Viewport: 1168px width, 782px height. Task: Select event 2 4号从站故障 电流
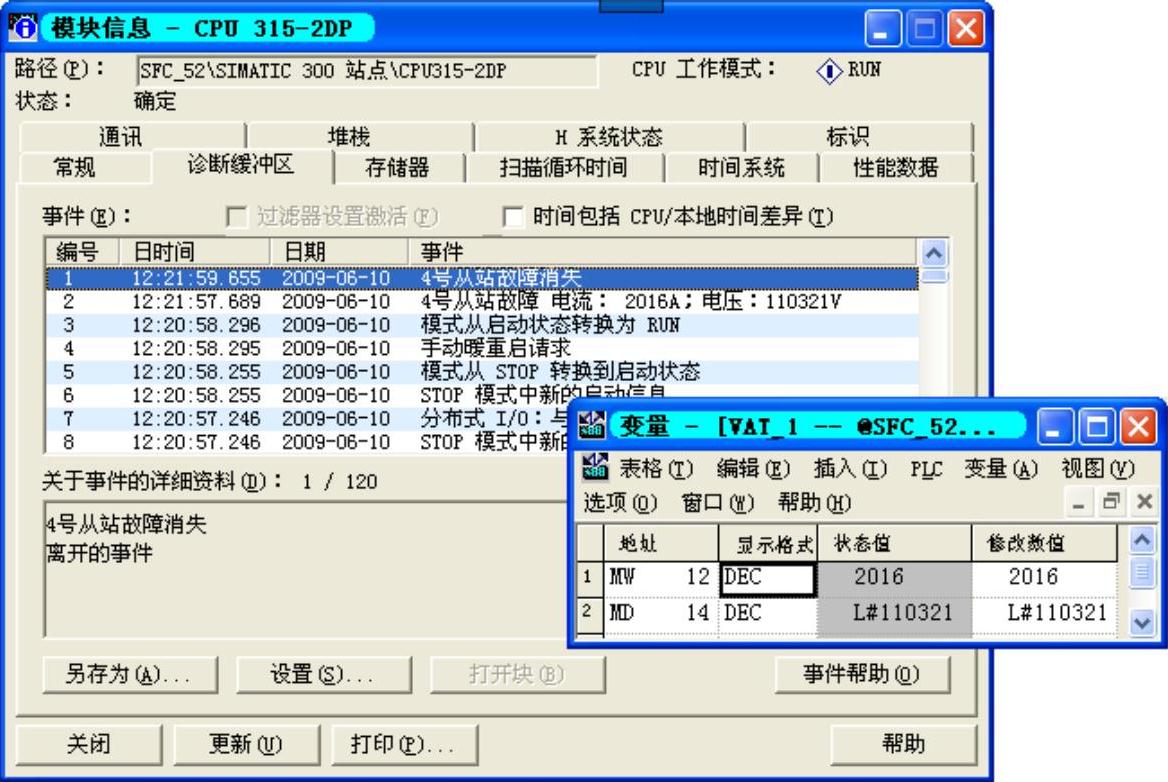click(482, 302)
